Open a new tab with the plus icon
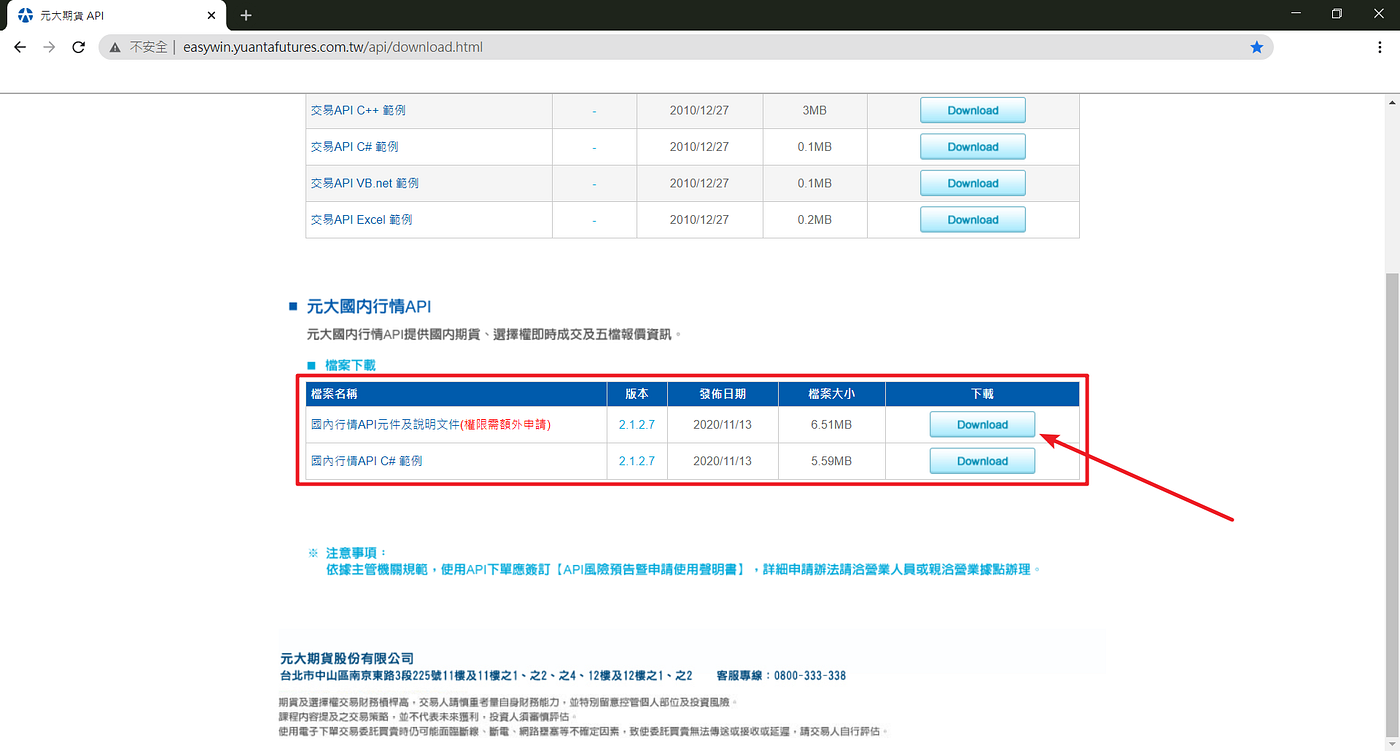 [246, 15]
